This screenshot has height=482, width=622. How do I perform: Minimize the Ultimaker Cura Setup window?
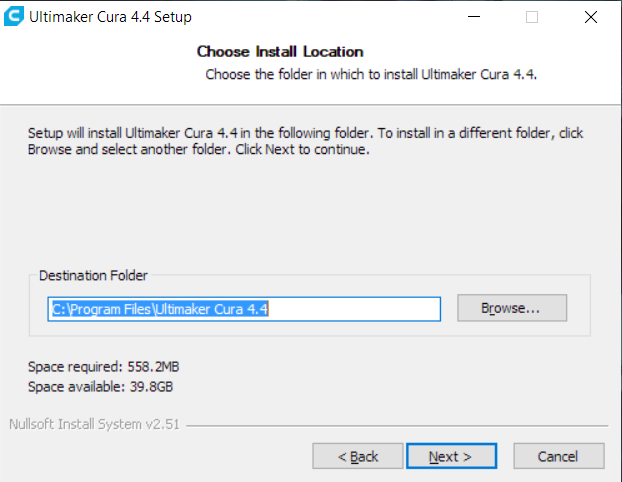pyautogui.click(x=474, y=17)
